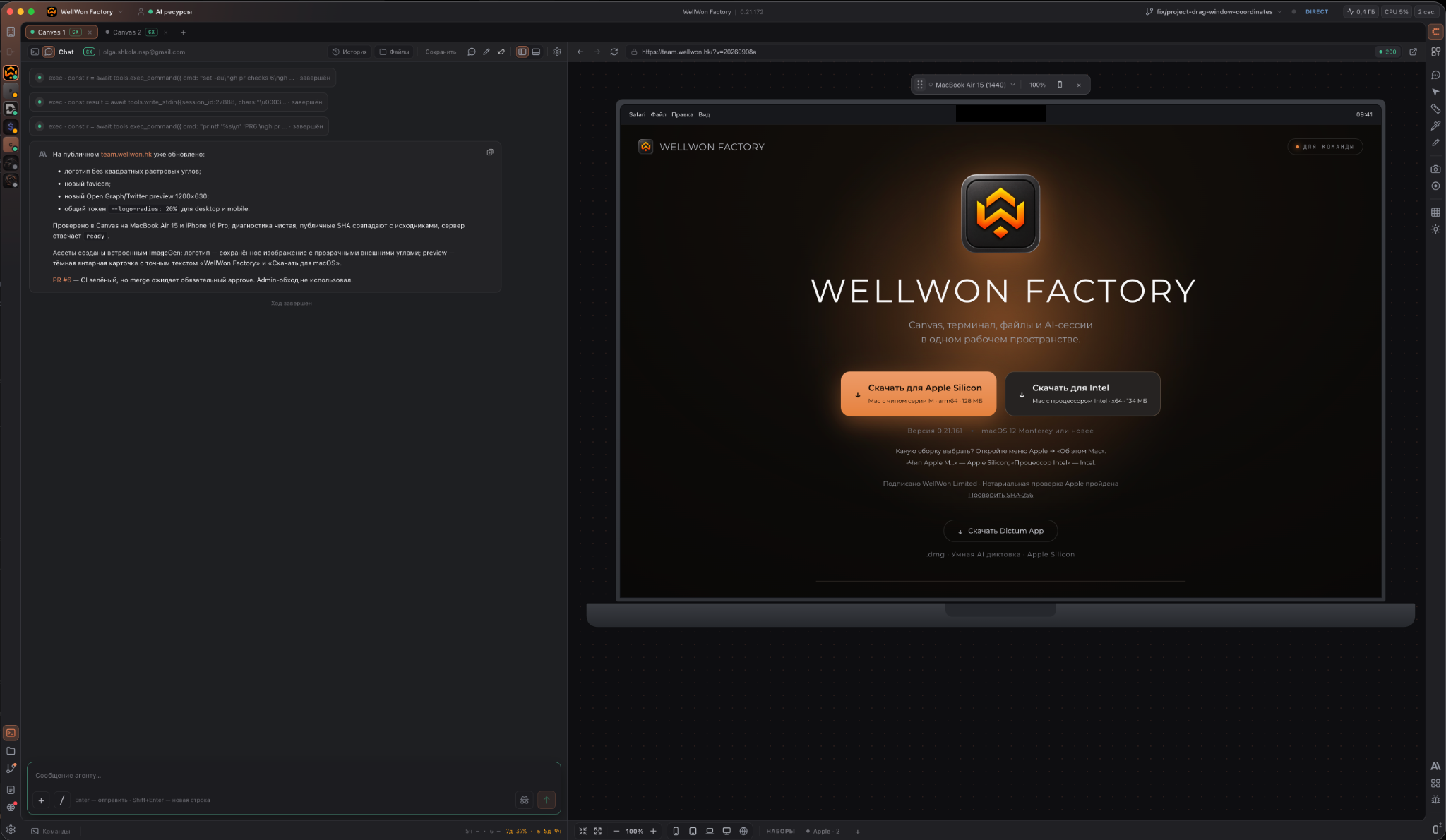The image size is (1446, 840).
Task: Zoom out canvas with minus button
Action: pos(616,831)
